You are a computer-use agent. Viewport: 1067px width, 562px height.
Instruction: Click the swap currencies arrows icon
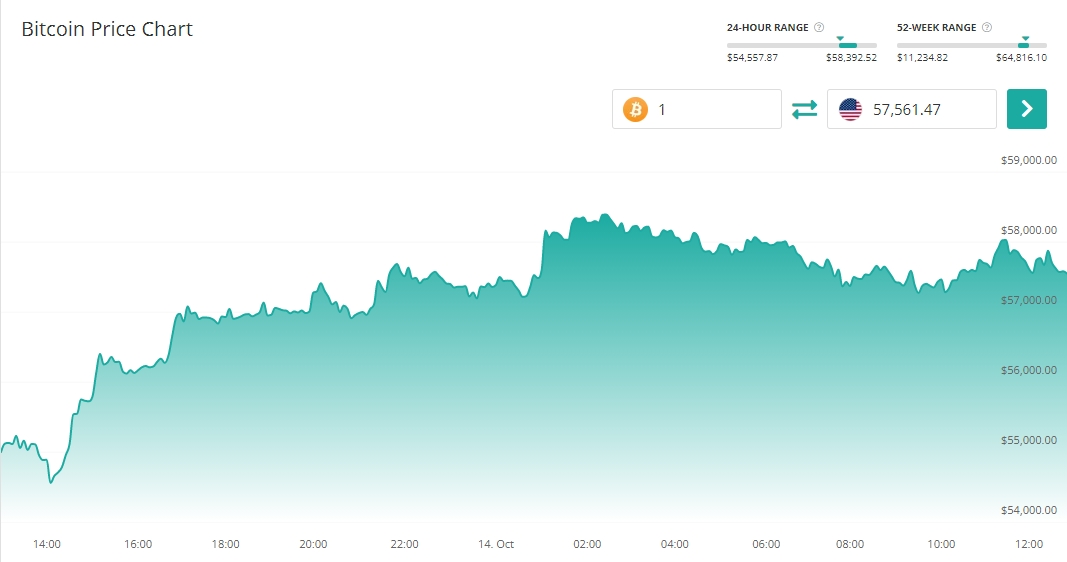pyautogui.click(x=805, y=109)
